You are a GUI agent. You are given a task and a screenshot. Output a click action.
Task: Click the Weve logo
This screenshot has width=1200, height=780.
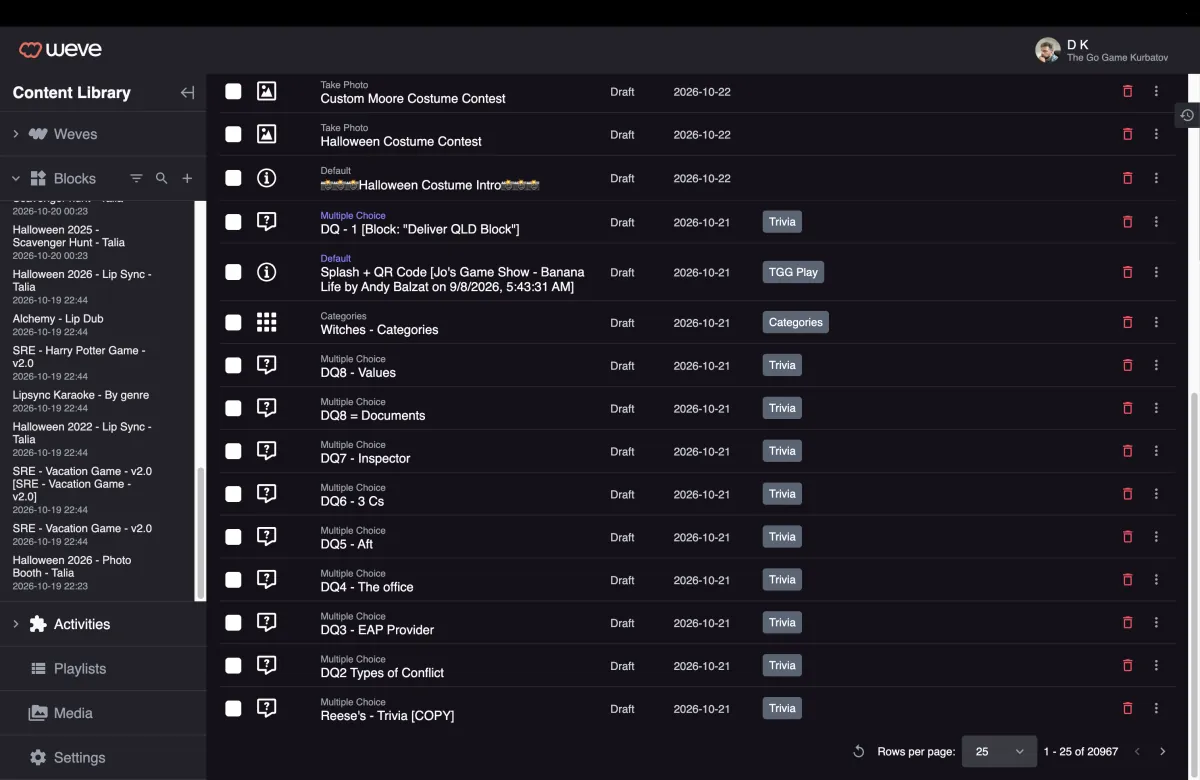click(x=60, y=50)
